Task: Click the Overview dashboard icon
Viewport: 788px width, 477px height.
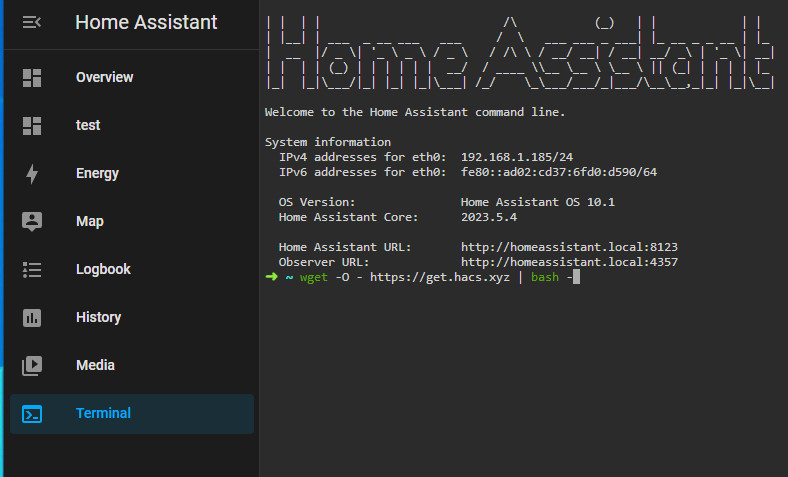Action: pyautogui.click(x=32, y=78)
